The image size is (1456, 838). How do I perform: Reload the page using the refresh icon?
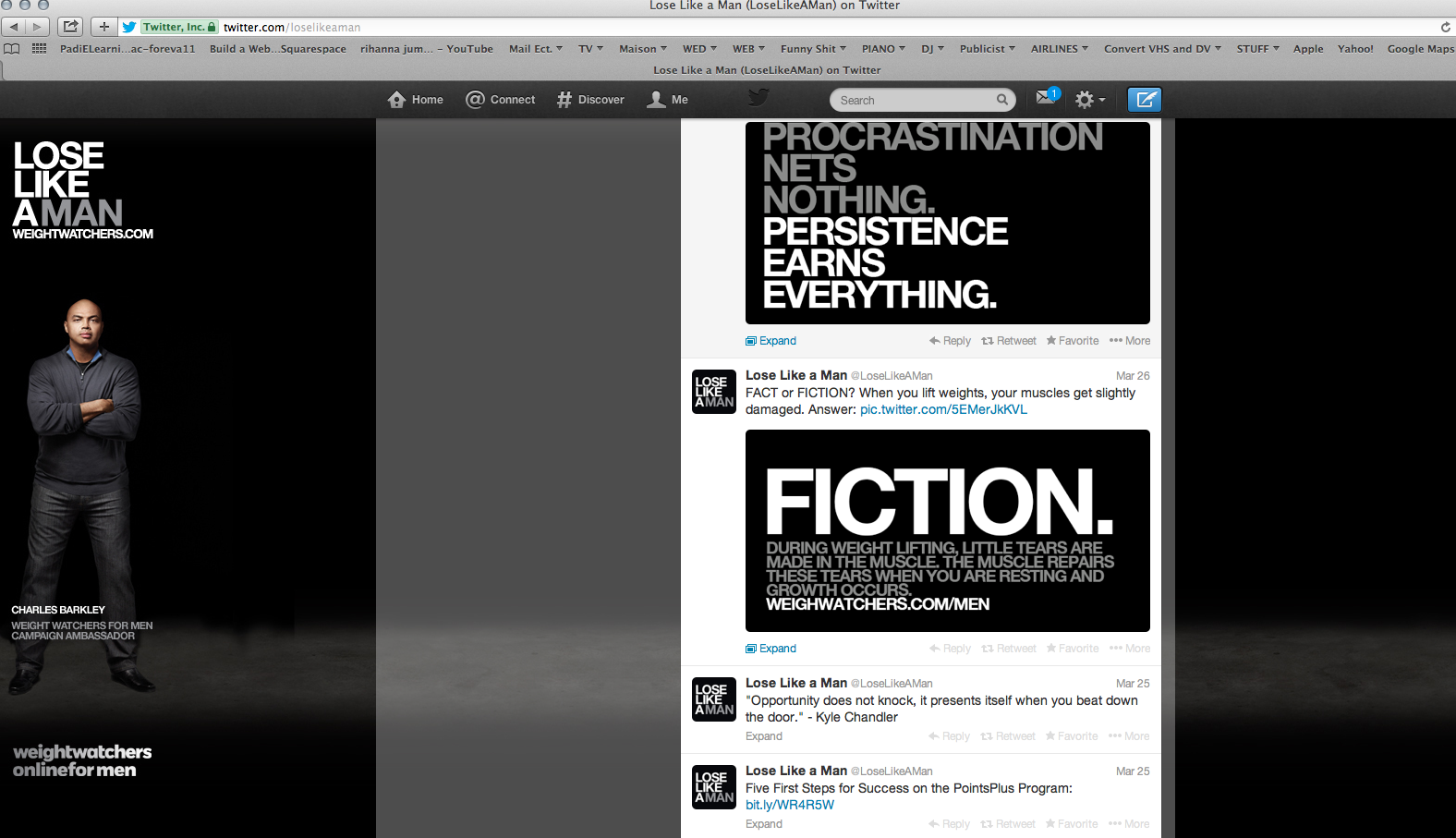1445,27
